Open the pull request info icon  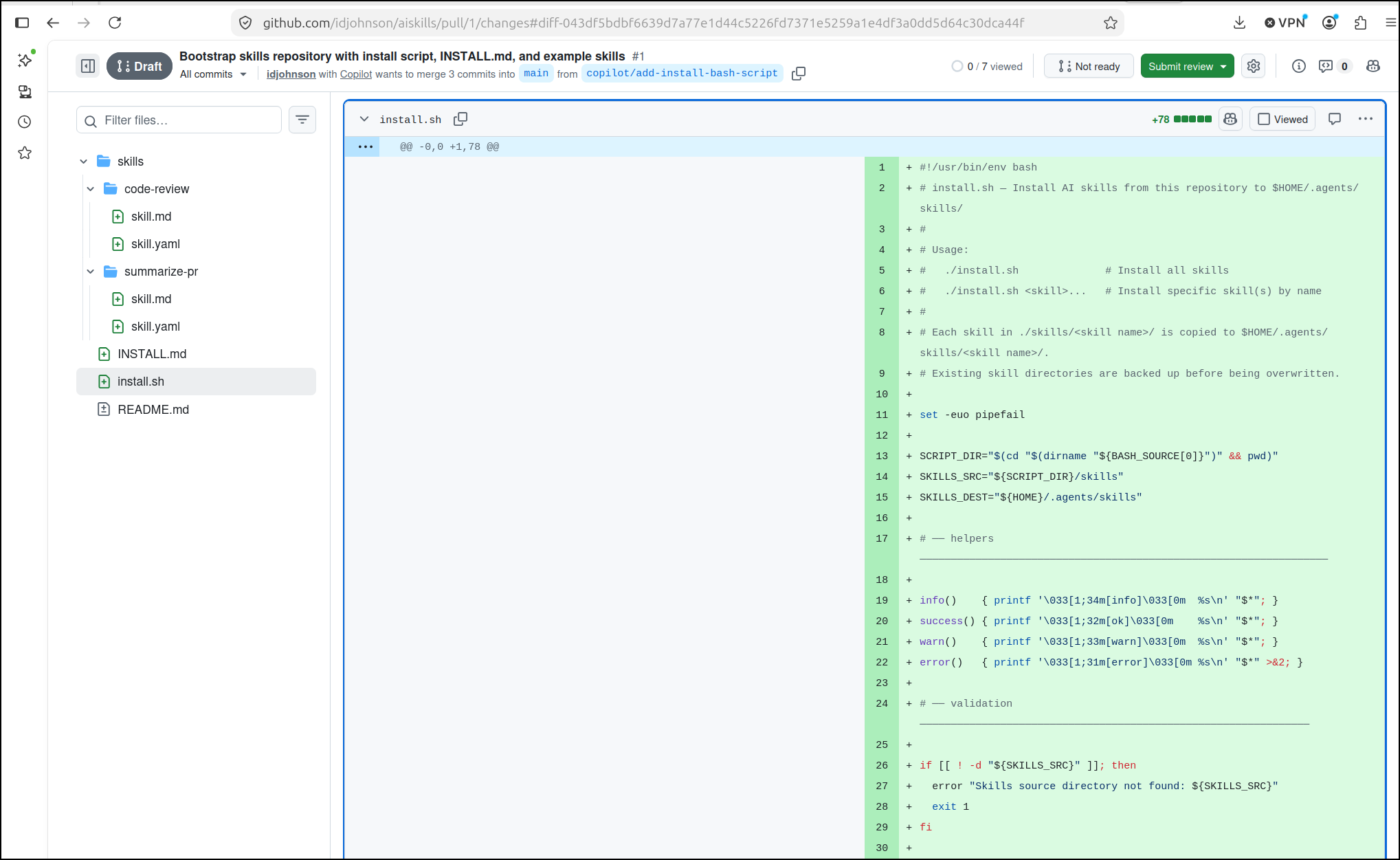coord(1298,66)
